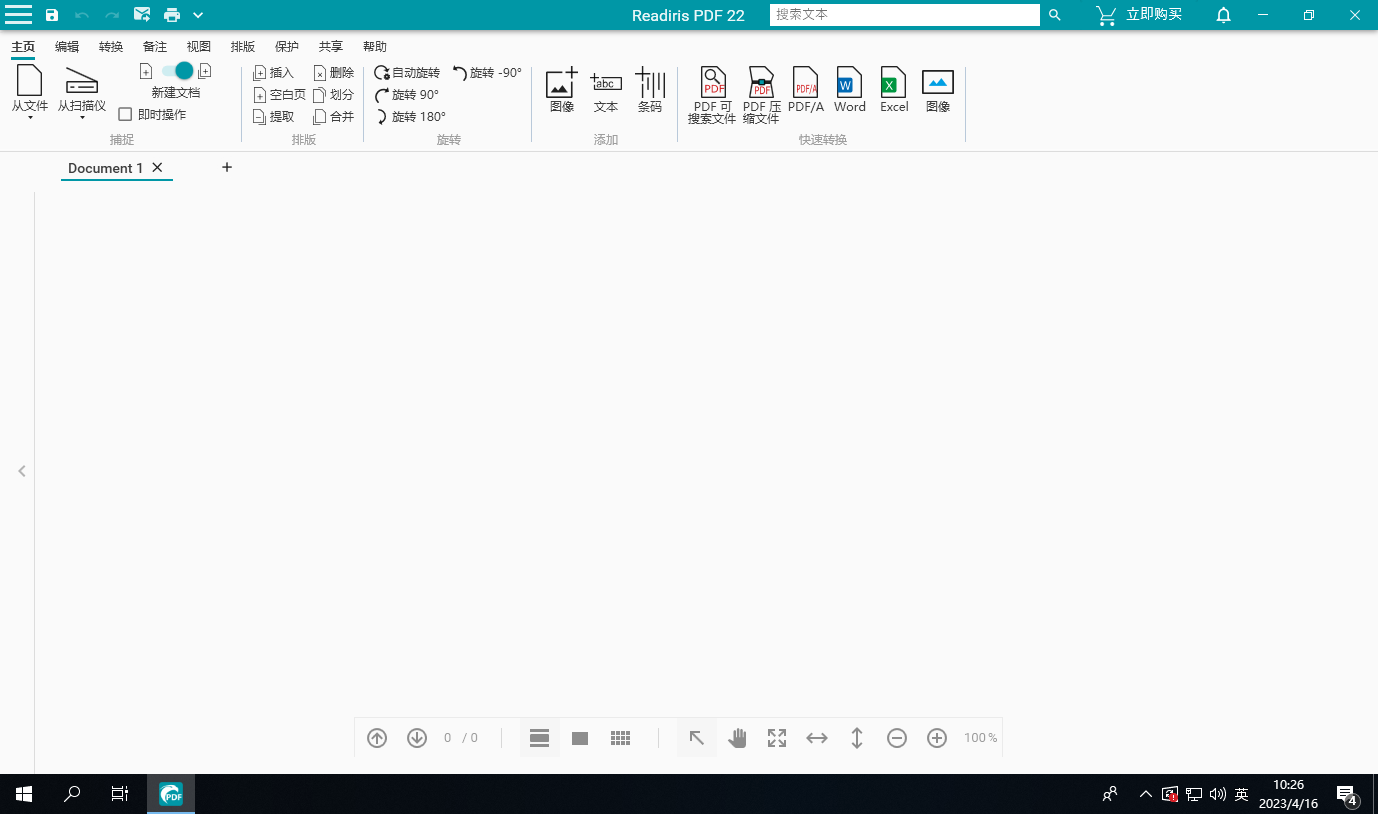
Task: Rotate the page with 旋转 -90°
Action: 487,73
